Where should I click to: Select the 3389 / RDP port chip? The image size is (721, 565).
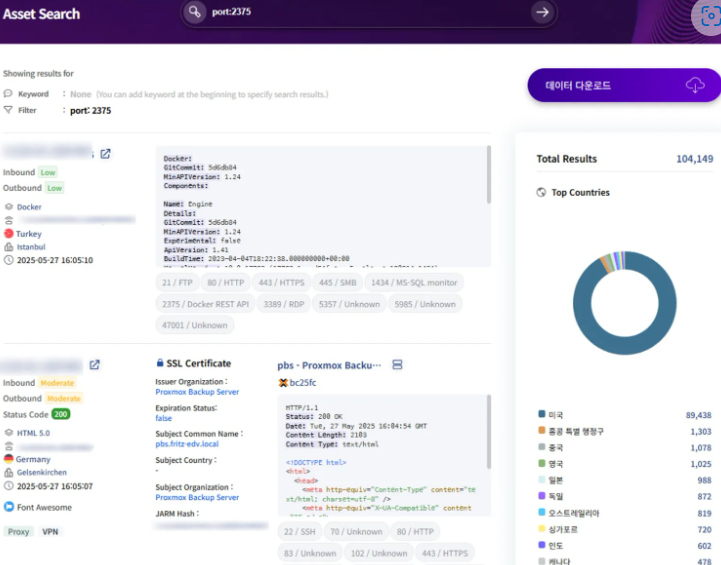[284, 304]
